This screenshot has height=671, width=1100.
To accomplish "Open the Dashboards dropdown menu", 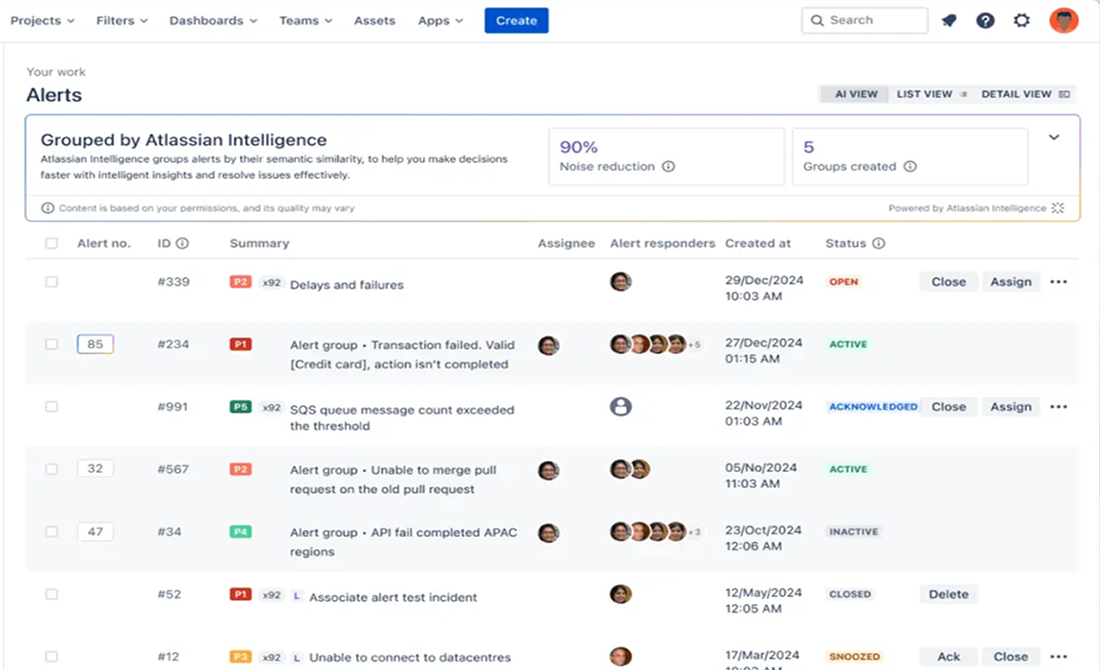I will (x=213, y=20).
